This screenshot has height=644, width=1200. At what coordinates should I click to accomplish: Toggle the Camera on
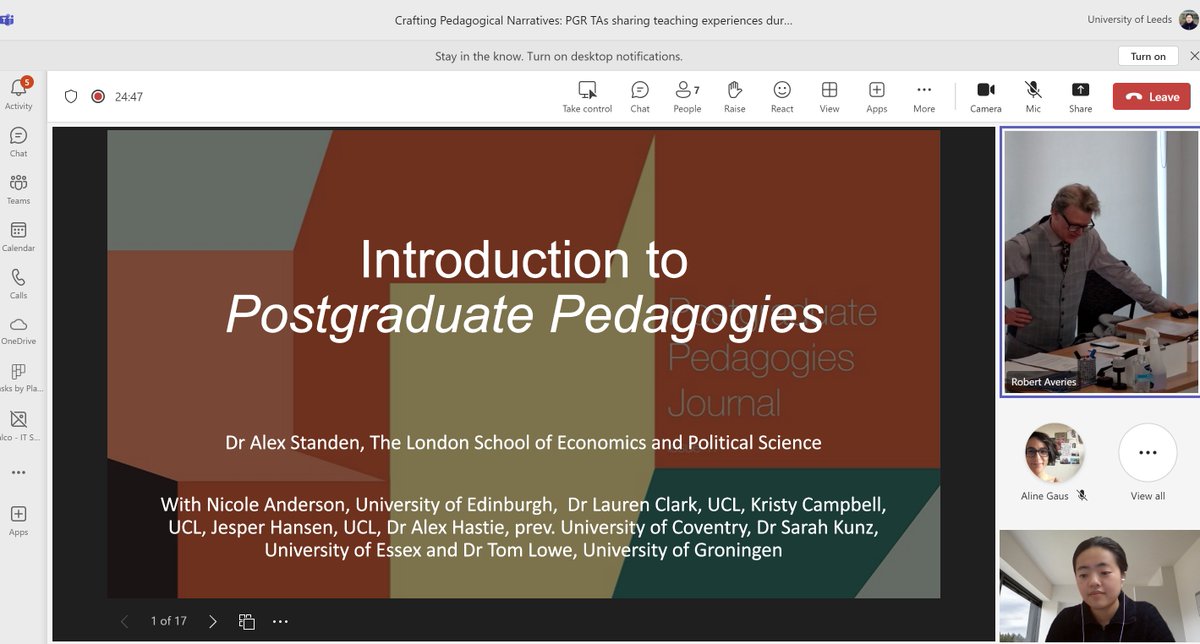pos(985,97)
